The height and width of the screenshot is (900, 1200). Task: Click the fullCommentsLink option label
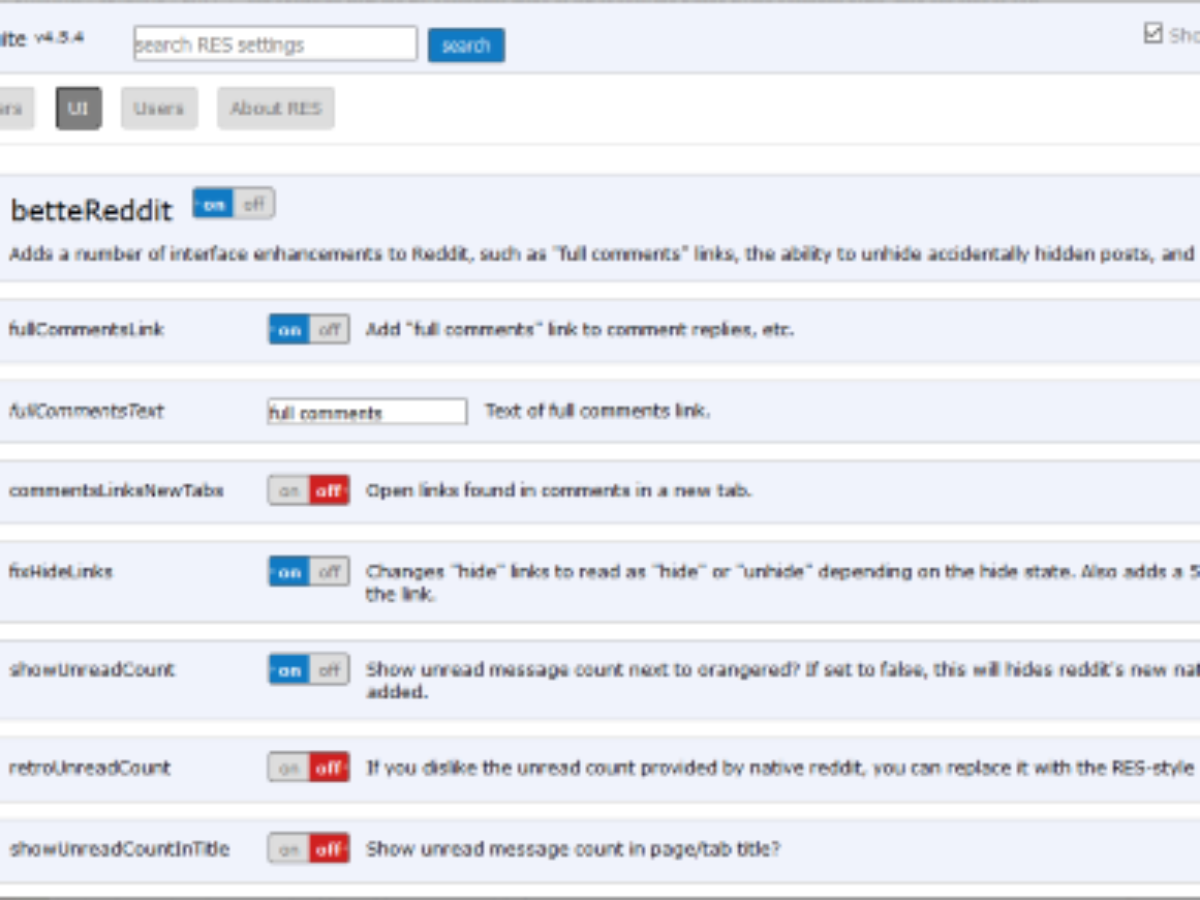pyautogui.click(x=87, y=329)
